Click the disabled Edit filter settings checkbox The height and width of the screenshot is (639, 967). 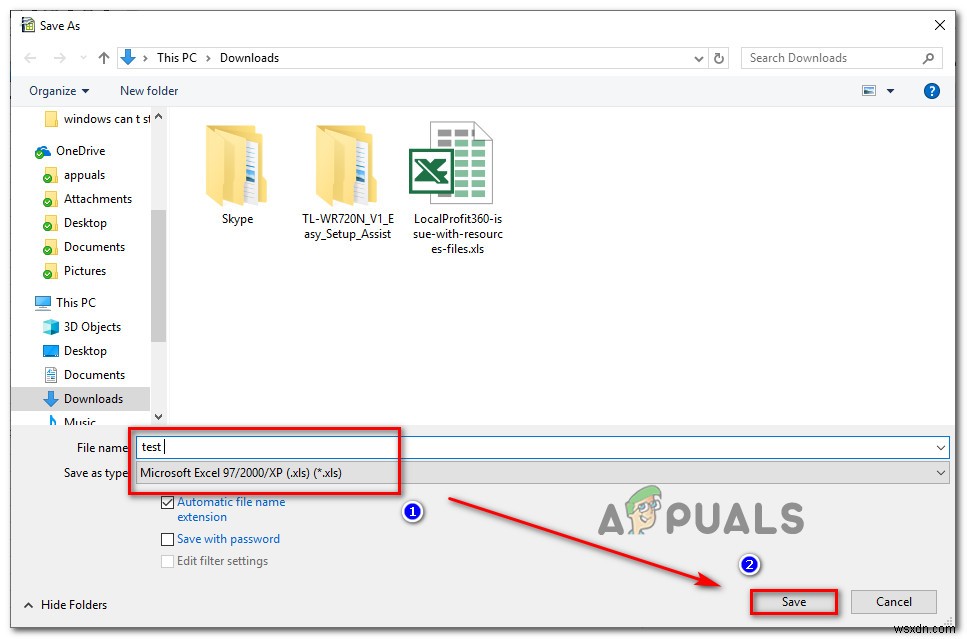167,561
